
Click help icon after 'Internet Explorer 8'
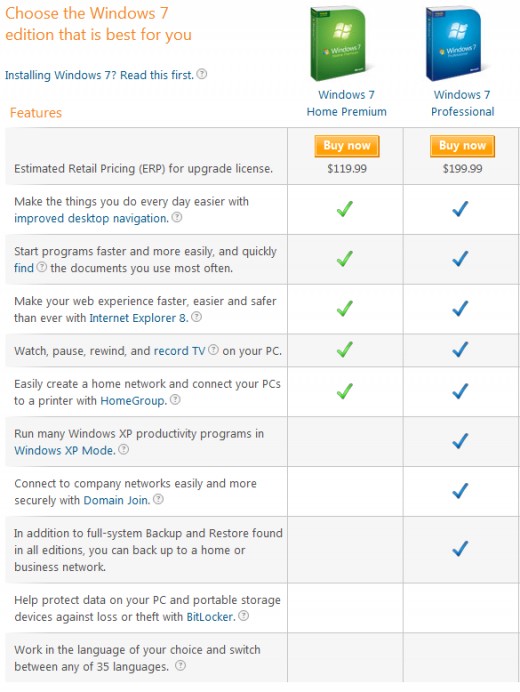(196, 317)
